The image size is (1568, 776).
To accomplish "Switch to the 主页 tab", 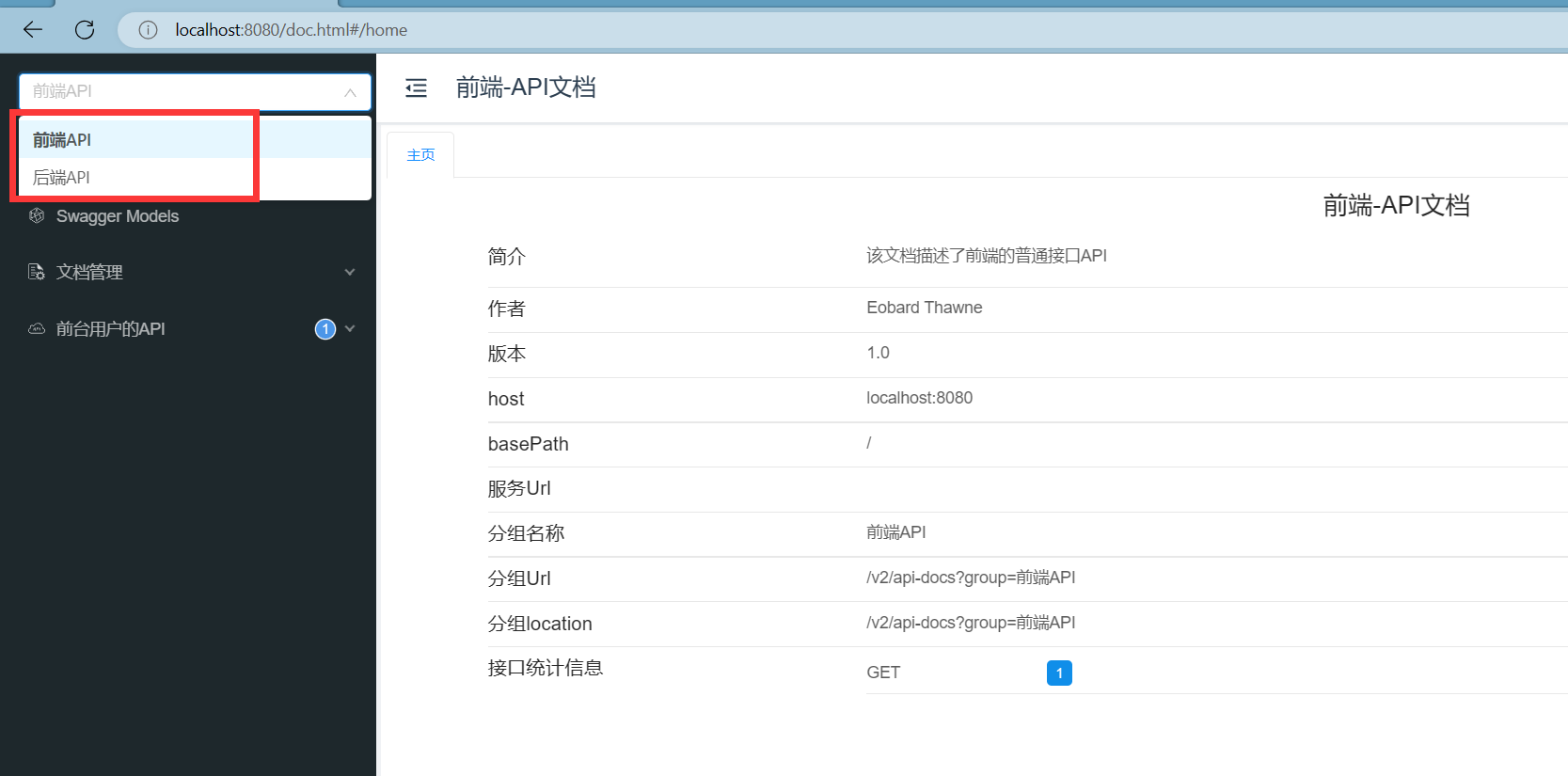I will [420, 155].
